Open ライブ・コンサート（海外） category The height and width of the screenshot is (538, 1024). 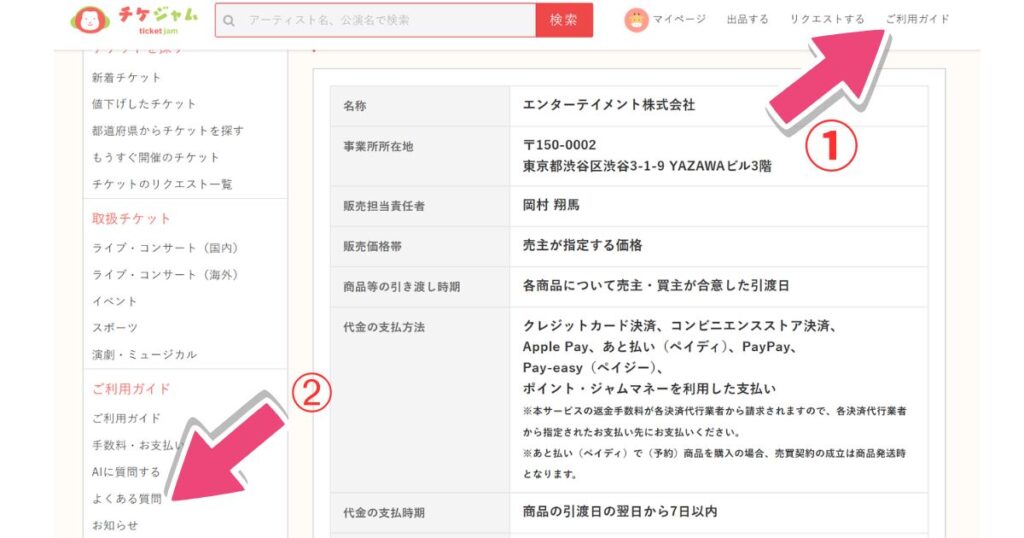[x=167, y=275]
